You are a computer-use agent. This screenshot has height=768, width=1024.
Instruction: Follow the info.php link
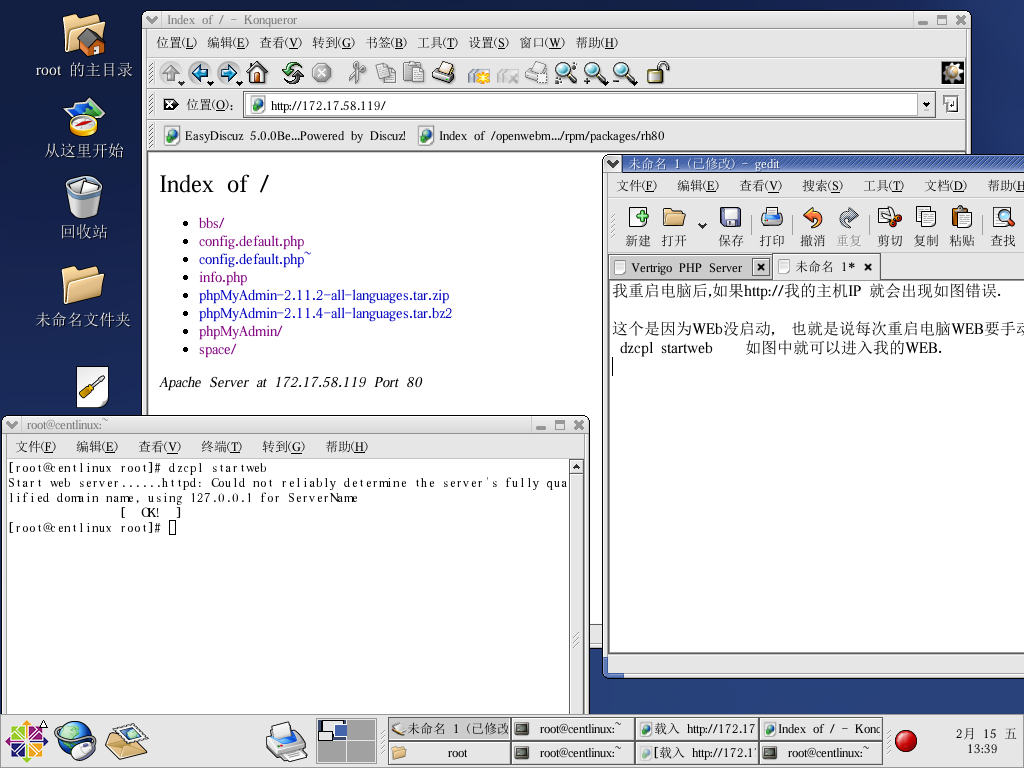(x=223, y=277)
